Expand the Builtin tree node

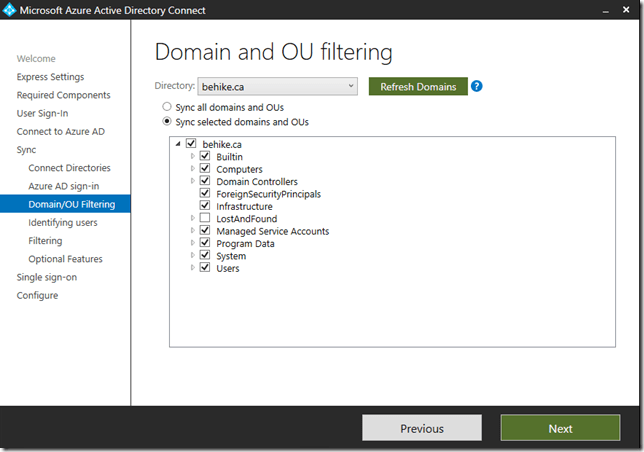192,157
